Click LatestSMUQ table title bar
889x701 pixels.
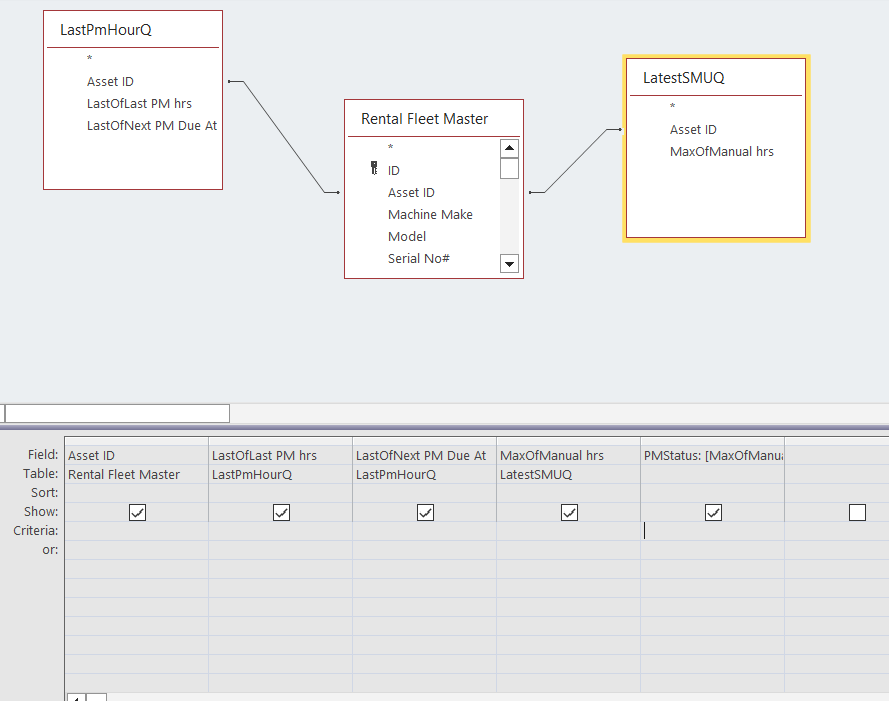(x=716, y=78)
